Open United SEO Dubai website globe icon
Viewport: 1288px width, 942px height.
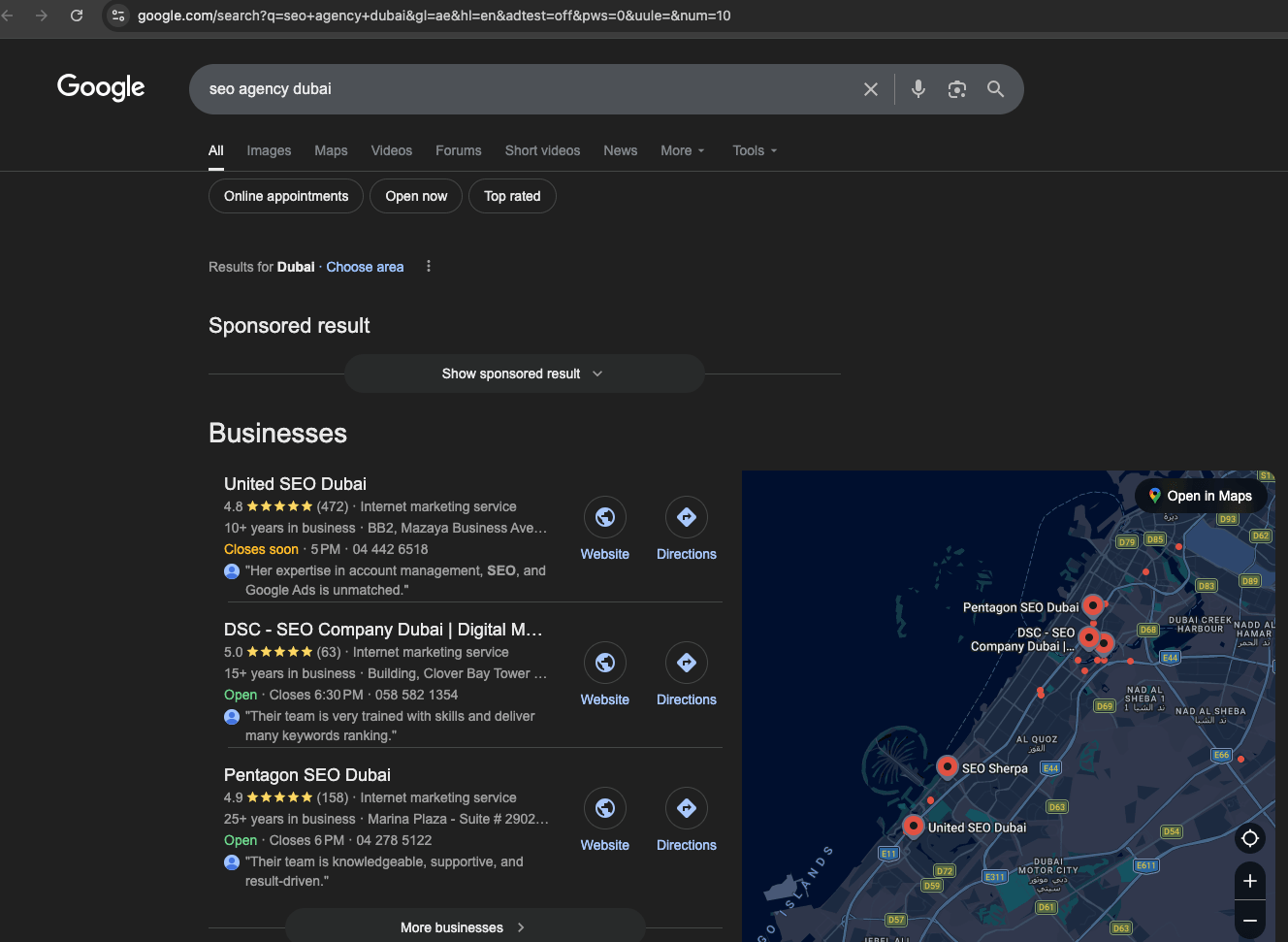pyautogui.click(x=605, y=517)
